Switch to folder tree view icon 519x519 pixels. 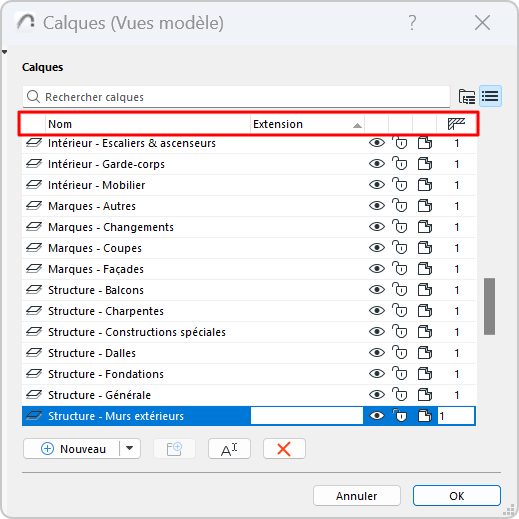coord(467,97)
